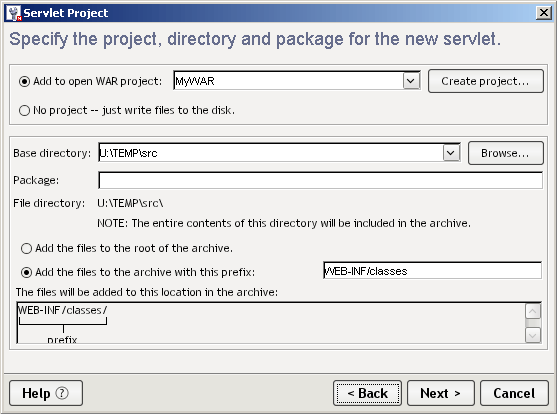The width and height of the screenshot is (557, 414).
Task: Click the scroll up arrow in archive preview
Action: click(x=532, y=311)
